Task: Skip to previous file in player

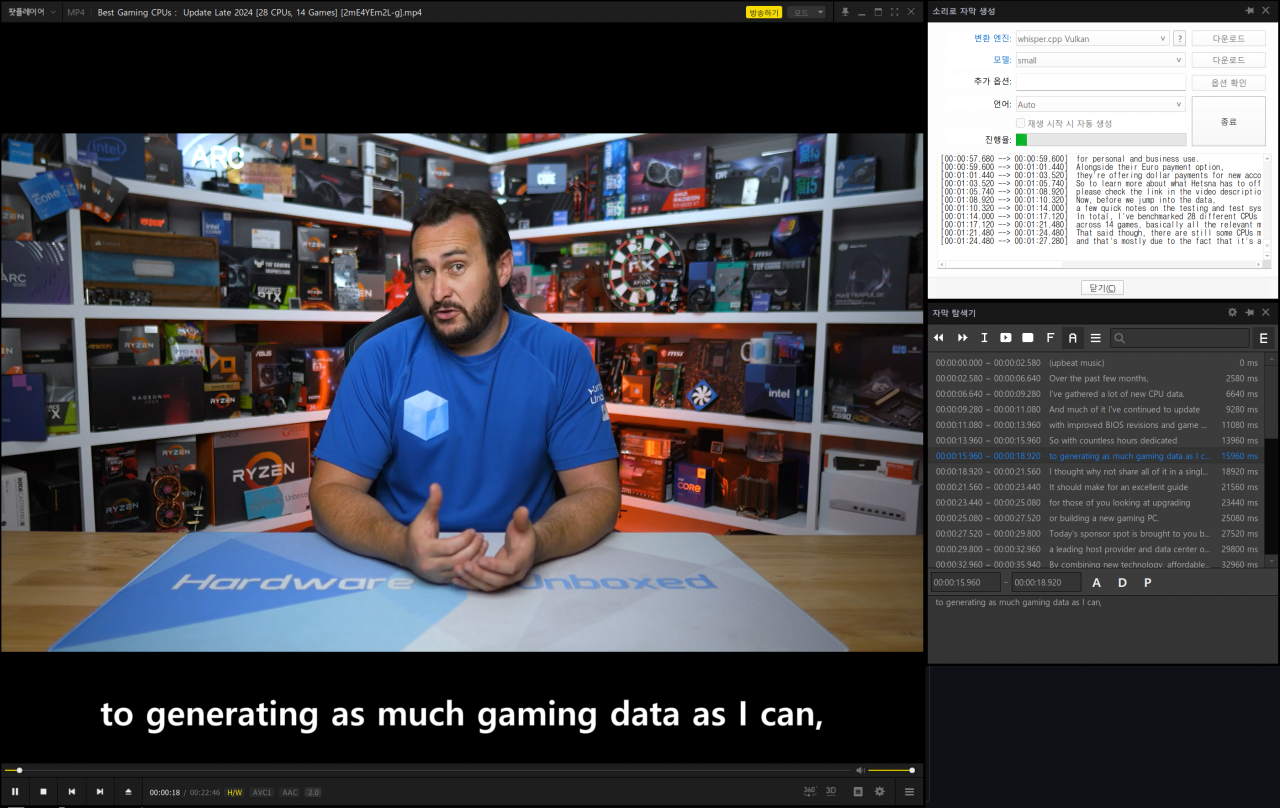Action: (71, 791)
